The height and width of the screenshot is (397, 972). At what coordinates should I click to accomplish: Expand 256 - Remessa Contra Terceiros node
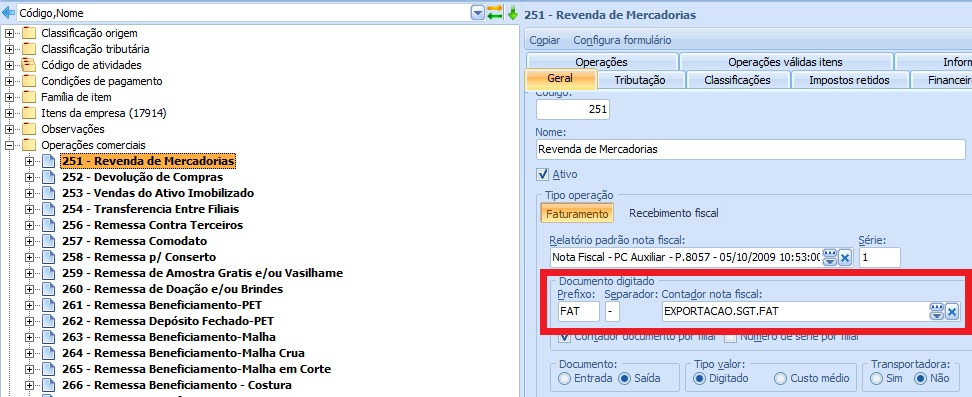click(29, 226)
